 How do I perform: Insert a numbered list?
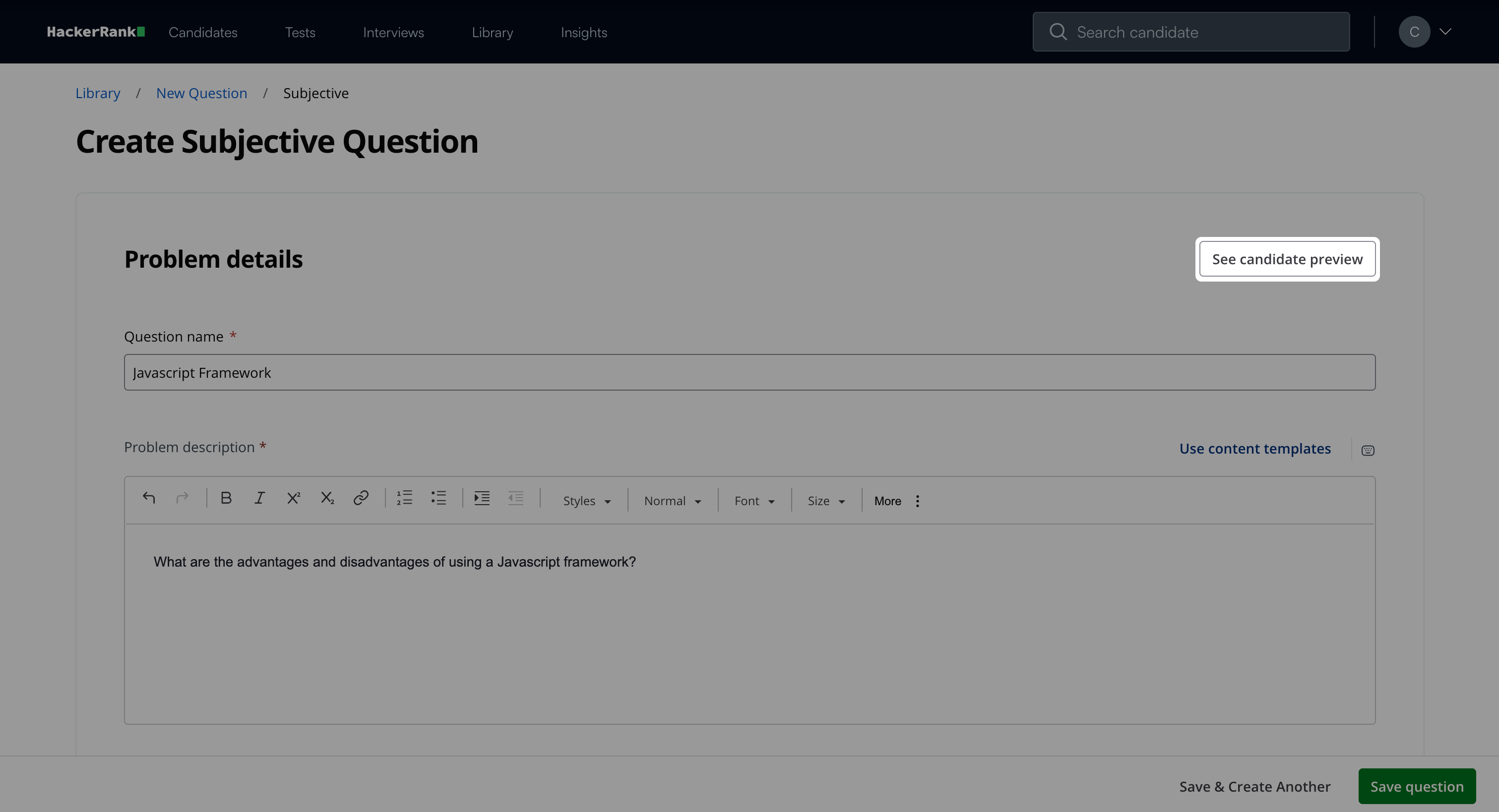tap(404, 499)
